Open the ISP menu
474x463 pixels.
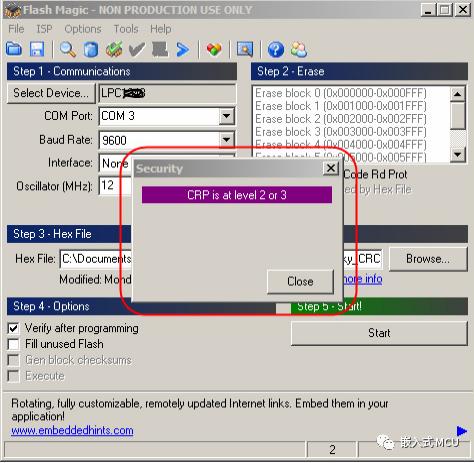(44, 29)
